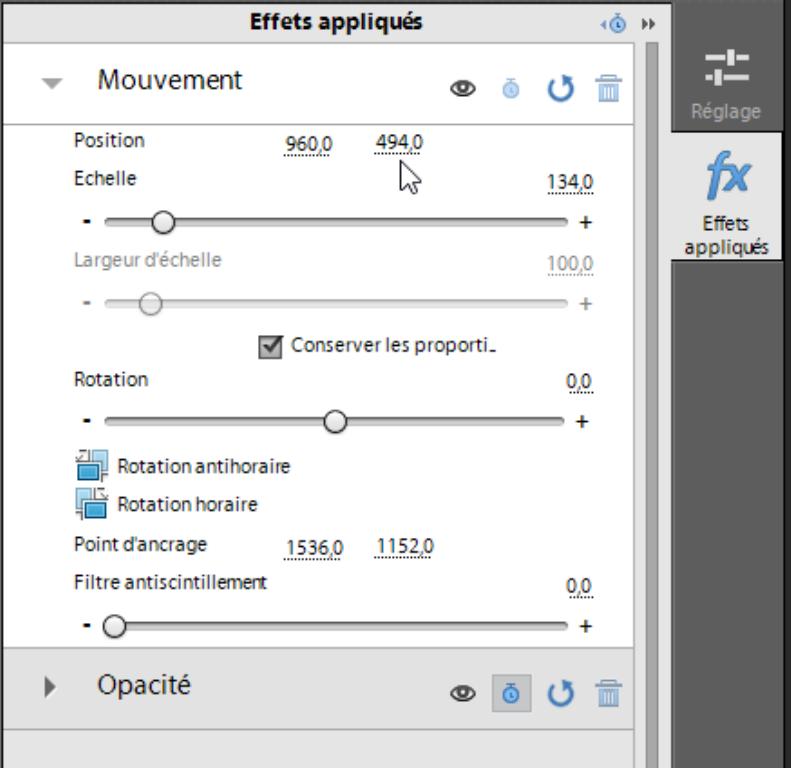Screen dimensions: 791x768
Task: Delete the Mouvement effect with trash icon
Action: point(608,89)
